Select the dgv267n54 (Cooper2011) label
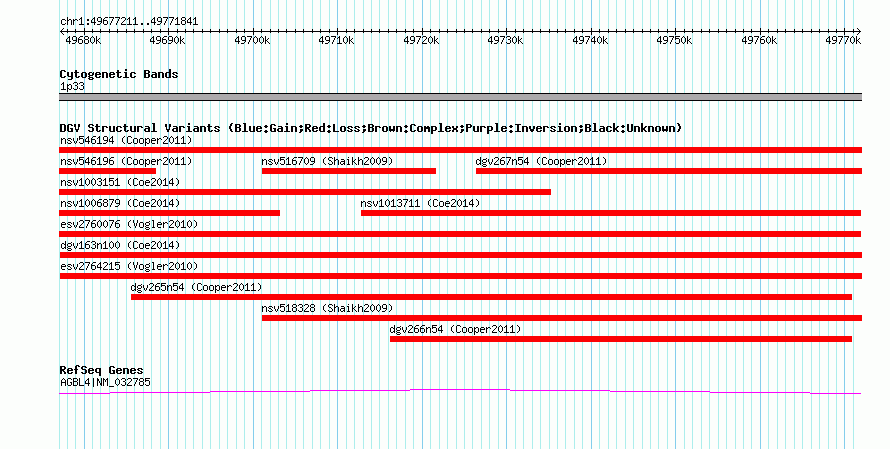This screenshot has height=449, width=890. (541, 161)
